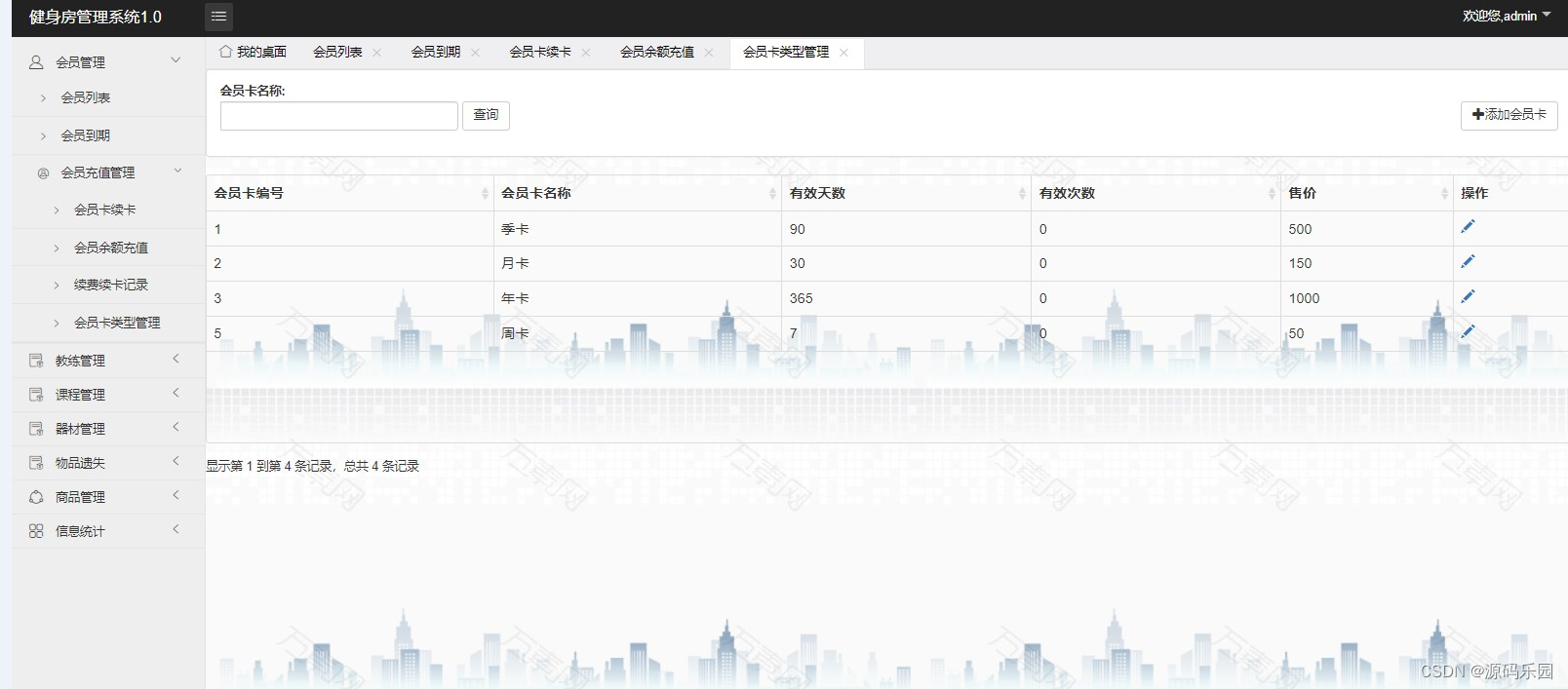Click the 物品遗失 sidebar icon
Image resolution: width=1568 pixels, height=689 pixels.
pos(36,463)
